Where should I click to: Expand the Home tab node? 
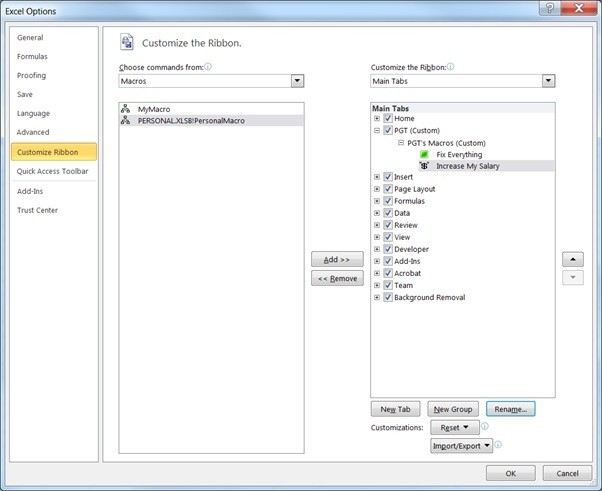coord(377,118)
